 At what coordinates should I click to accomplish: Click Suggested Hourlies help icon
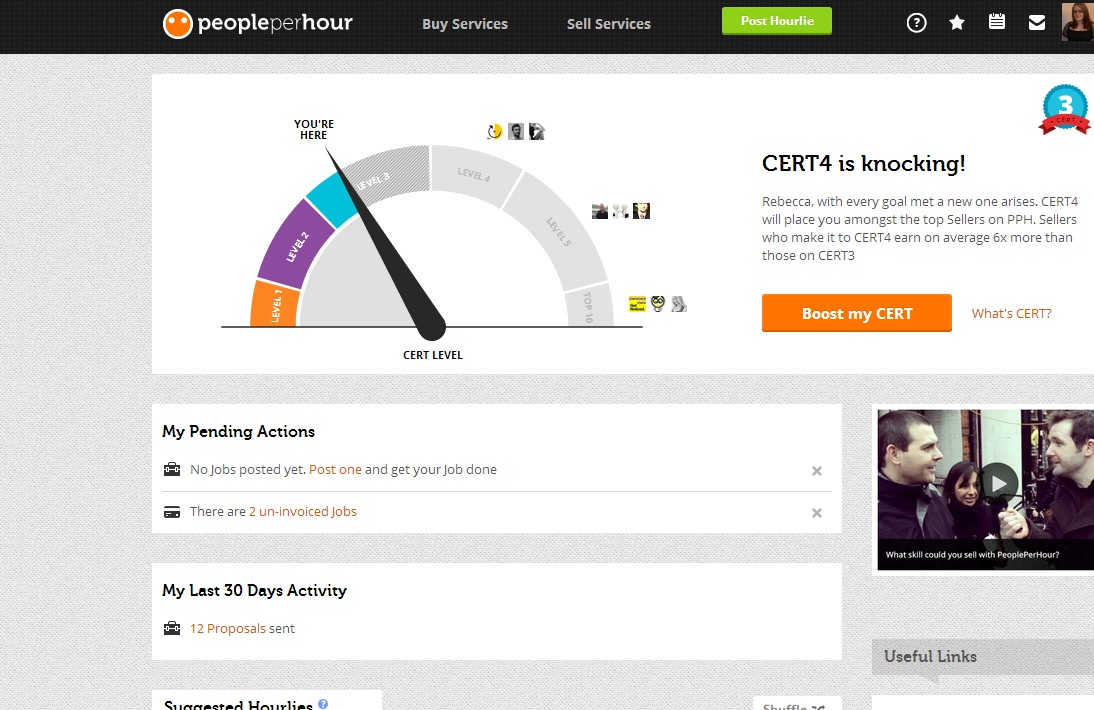point(323,703)
